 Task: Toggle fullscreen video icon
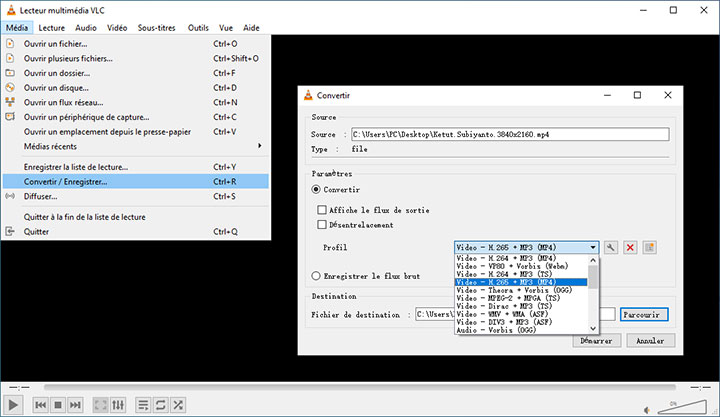[101, 405]
